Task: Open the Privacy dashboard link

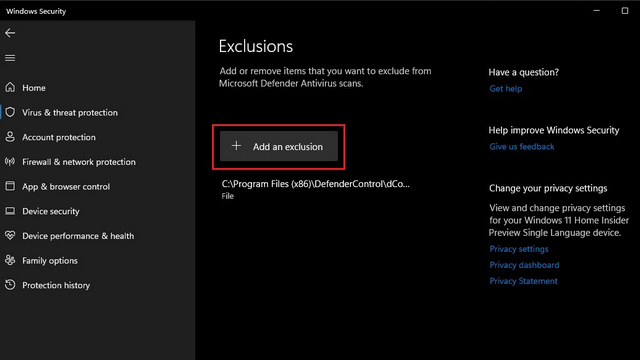Action: tap(524, 265)
